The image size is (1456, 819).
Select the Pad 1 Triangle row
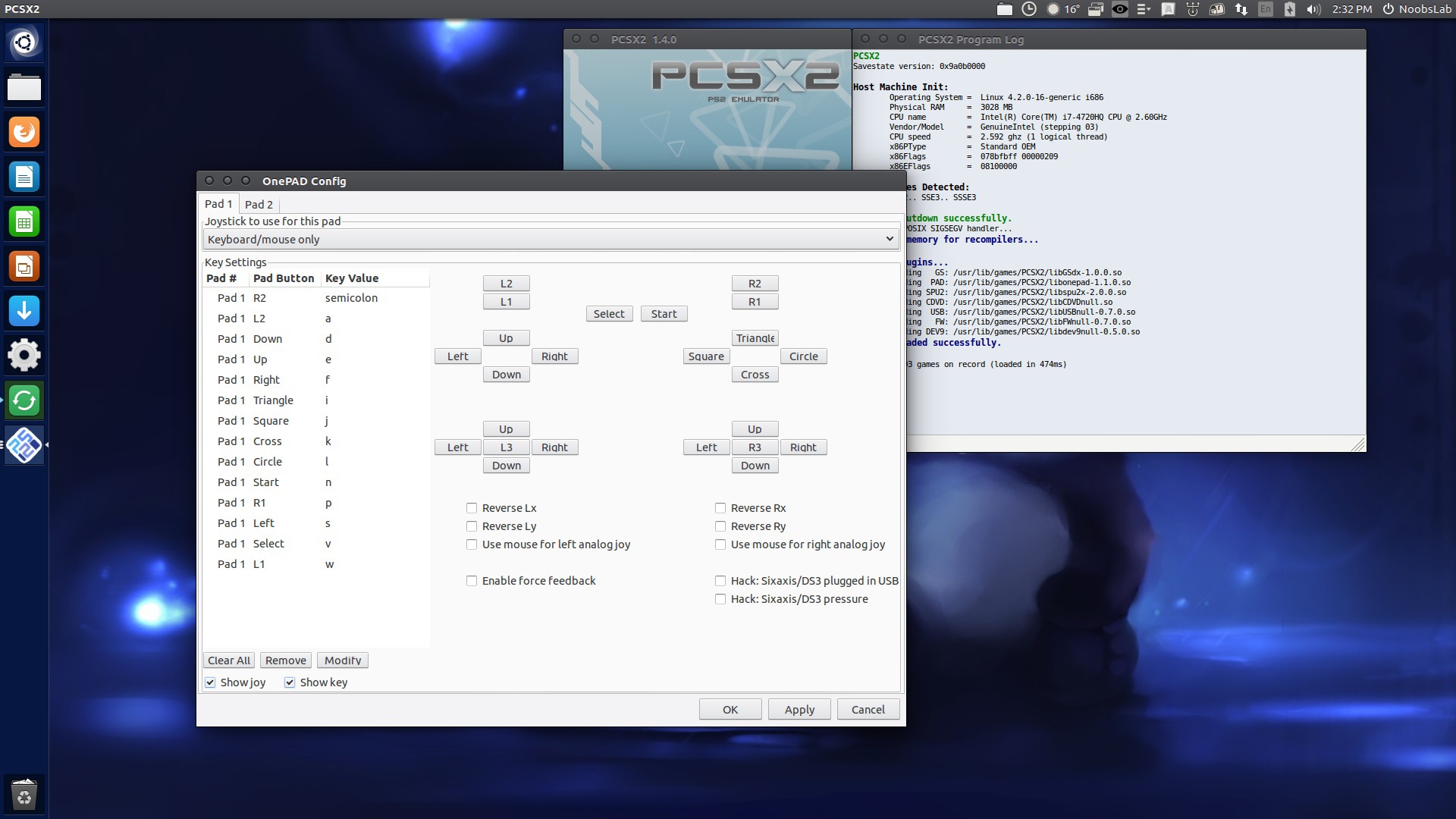[x=316, y=400]
